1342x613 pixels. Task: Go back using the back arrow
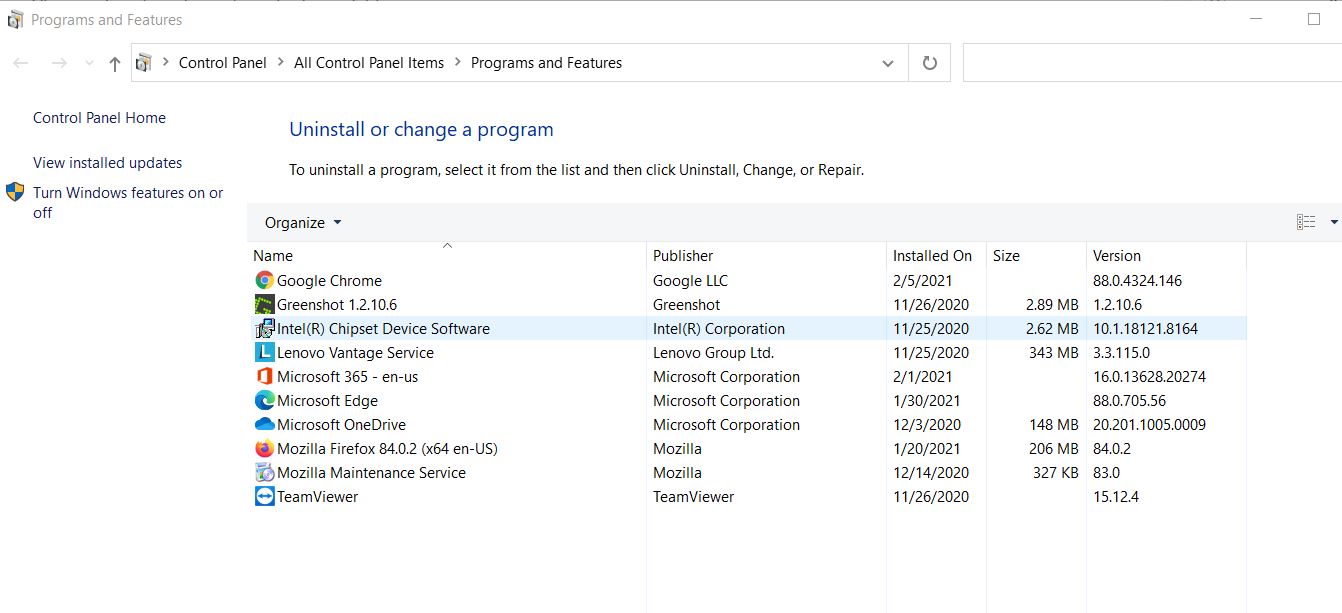click(21, 63)
